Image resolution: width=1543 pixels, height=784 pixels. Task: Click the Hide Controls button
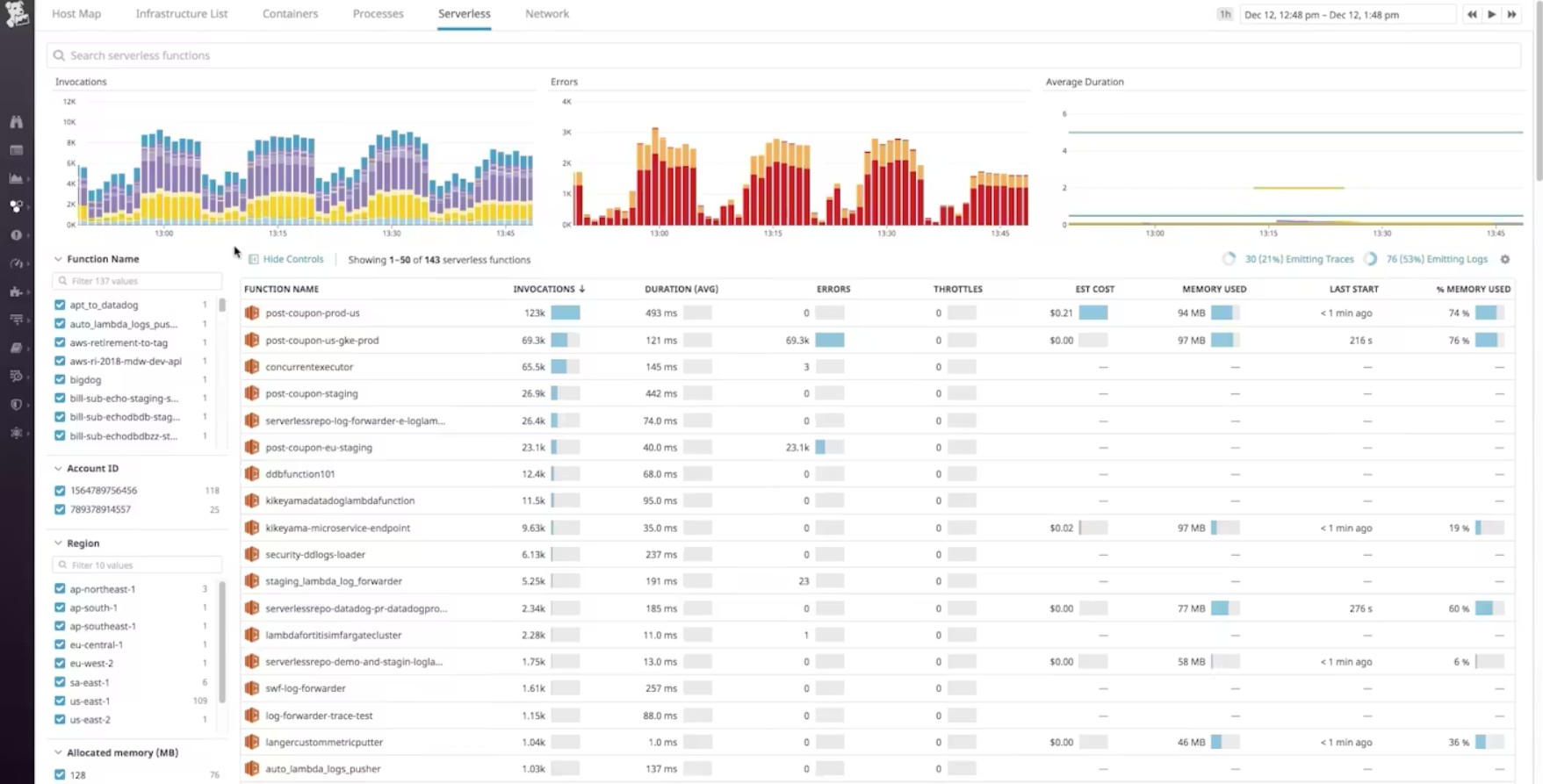coord(286,259)
